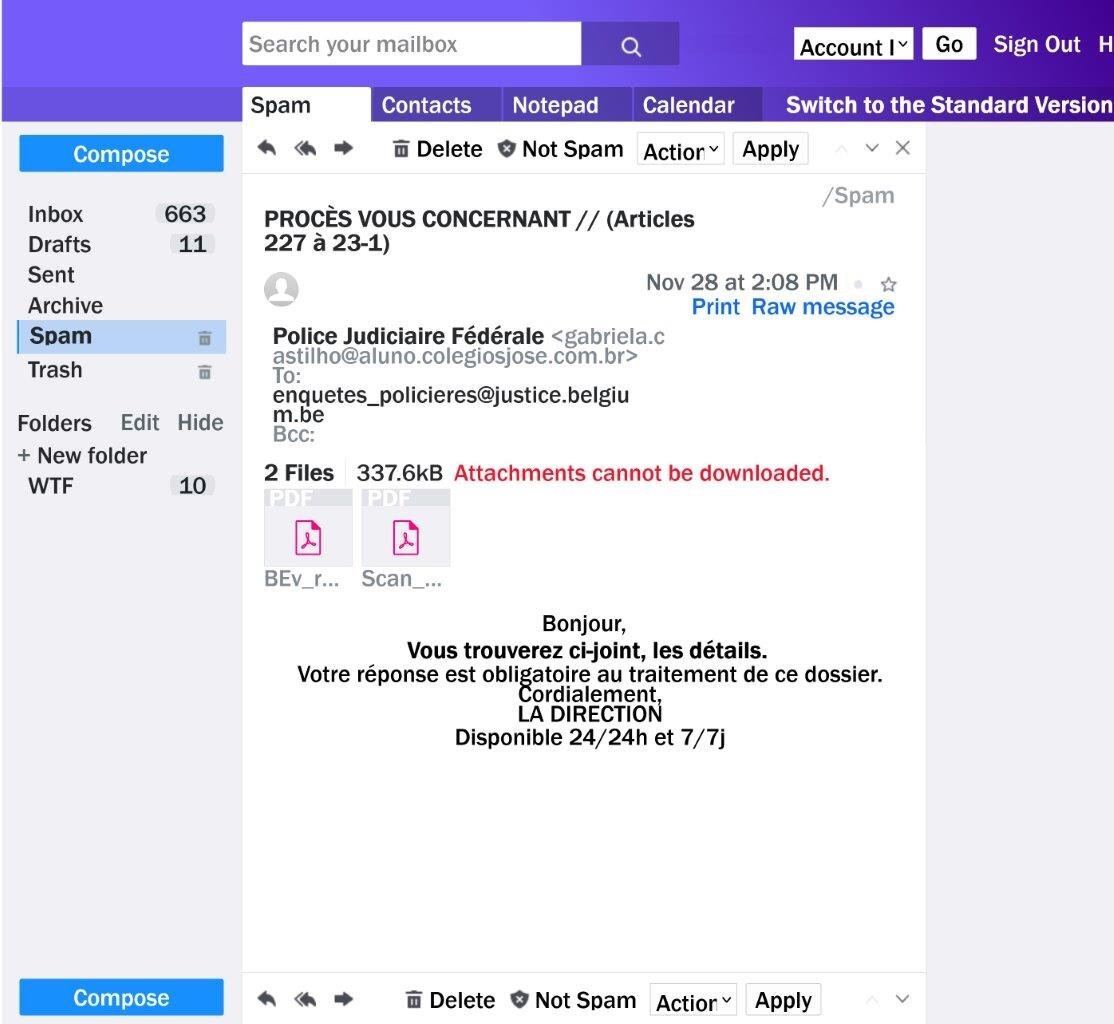Click the Forward arrow icon in top toolbar

coord(343,148)
